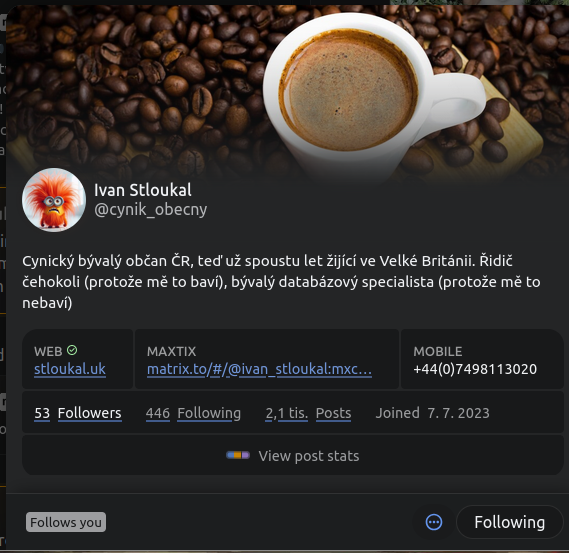Show the 446 Following accounts list

pyautogui.click(x=193, y=413)
